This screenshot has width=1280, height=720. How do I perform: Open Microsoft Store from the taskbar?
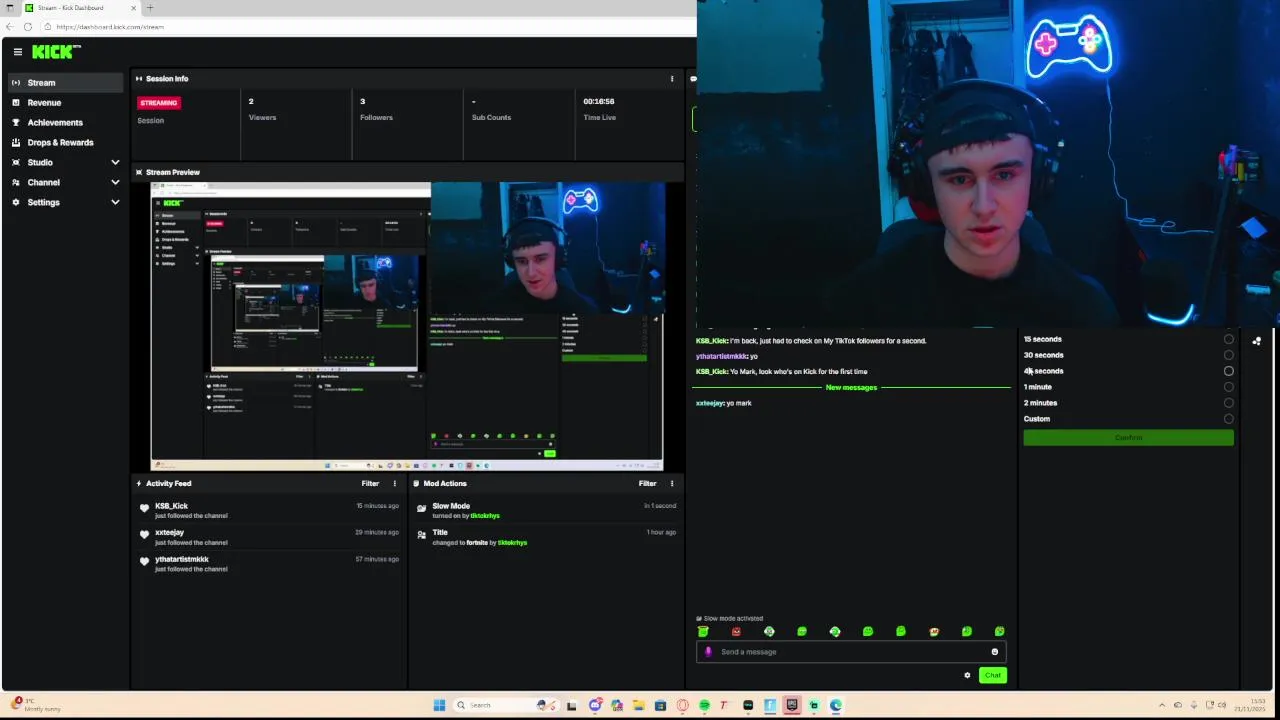point(660,705)
